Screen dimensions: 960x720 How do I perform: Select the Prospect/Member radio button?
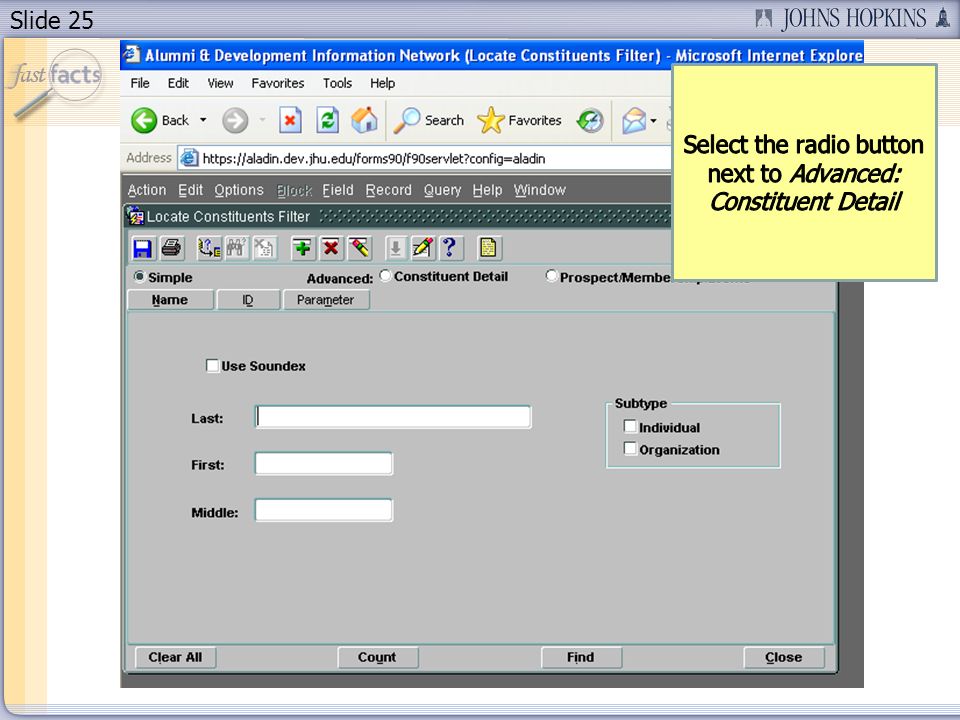pos(551,276)
